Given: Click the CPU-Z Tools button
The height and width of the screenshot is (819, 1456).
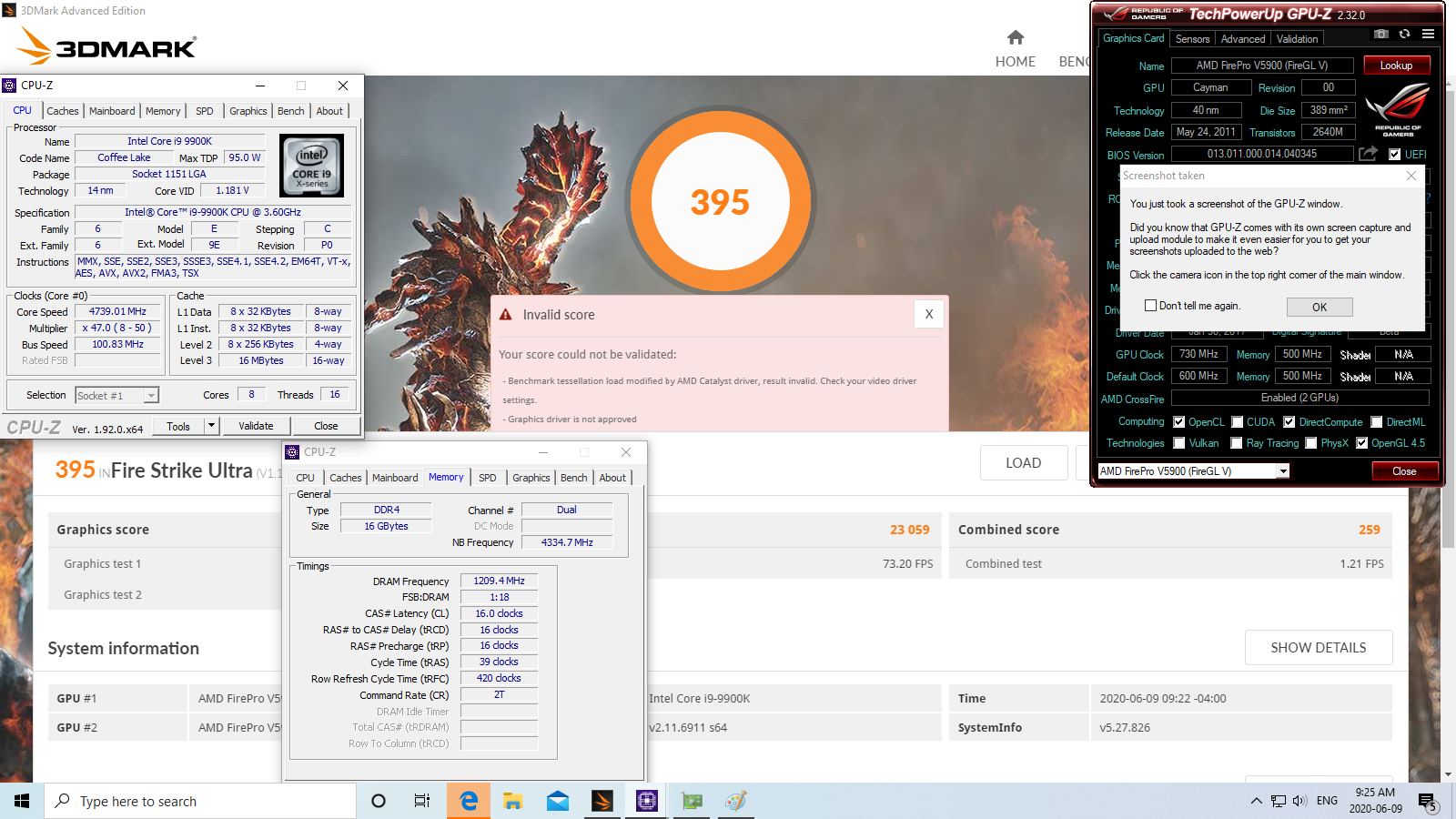Looking at the screenshot, I should point(178,426).
